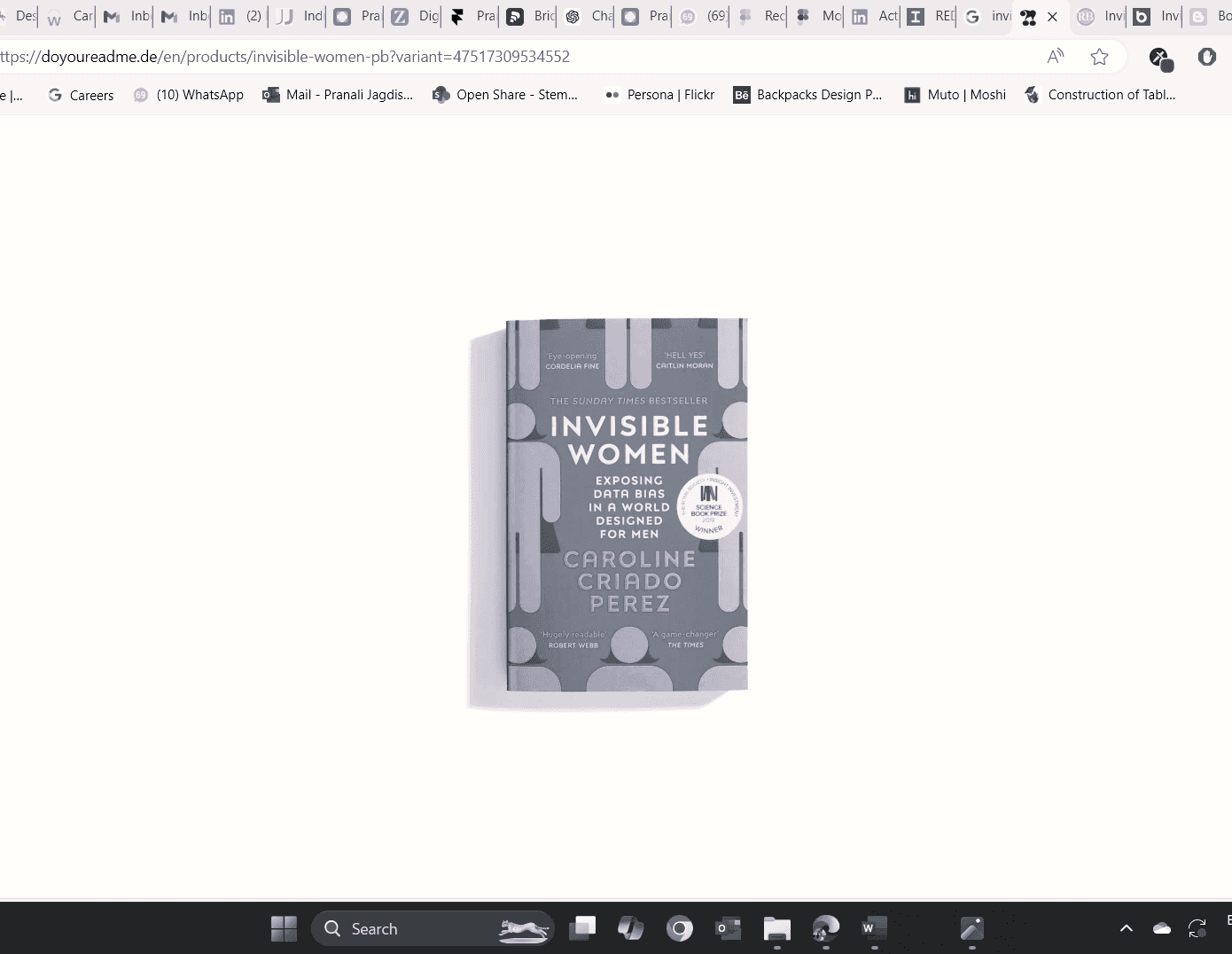Open the (10) WhatsApp bookmark
Screen dimensions: 1232x954
click(188, 95)
